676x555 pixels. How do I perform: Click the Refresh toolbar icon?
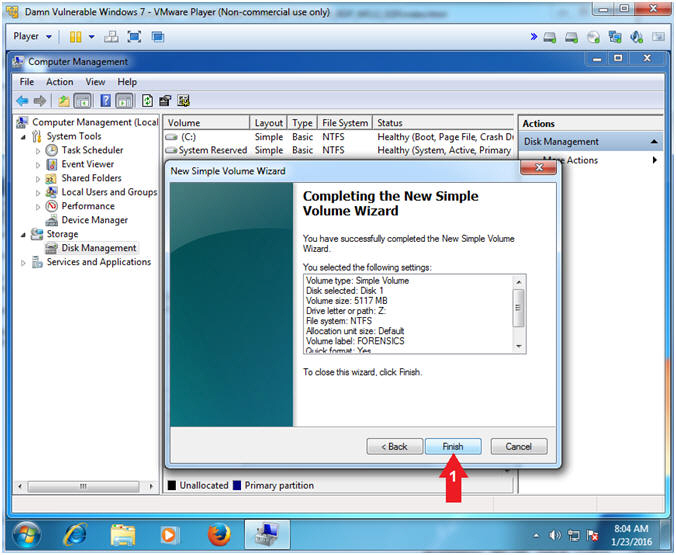(147, 101)
